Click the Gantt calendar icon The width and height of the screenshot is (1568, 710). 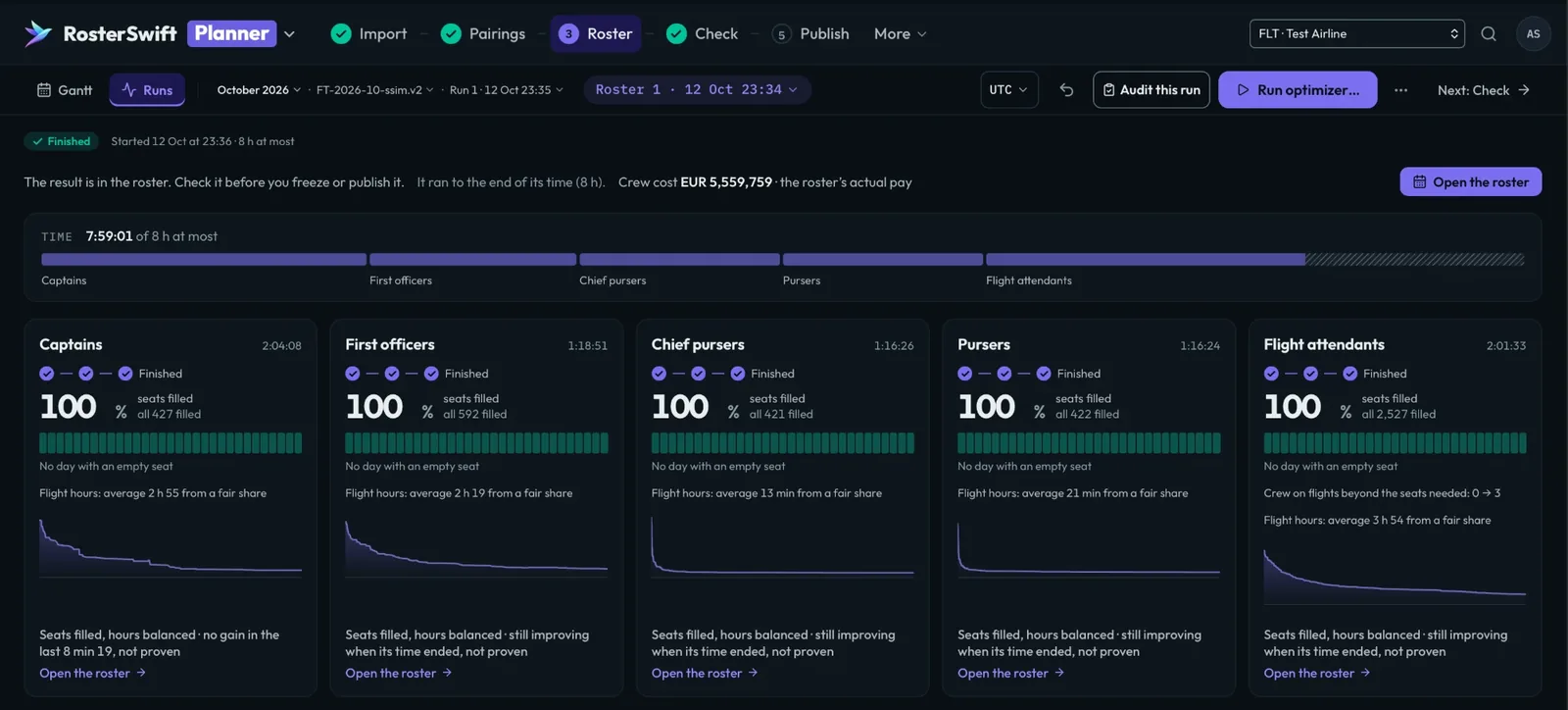[x=44, y=90]
